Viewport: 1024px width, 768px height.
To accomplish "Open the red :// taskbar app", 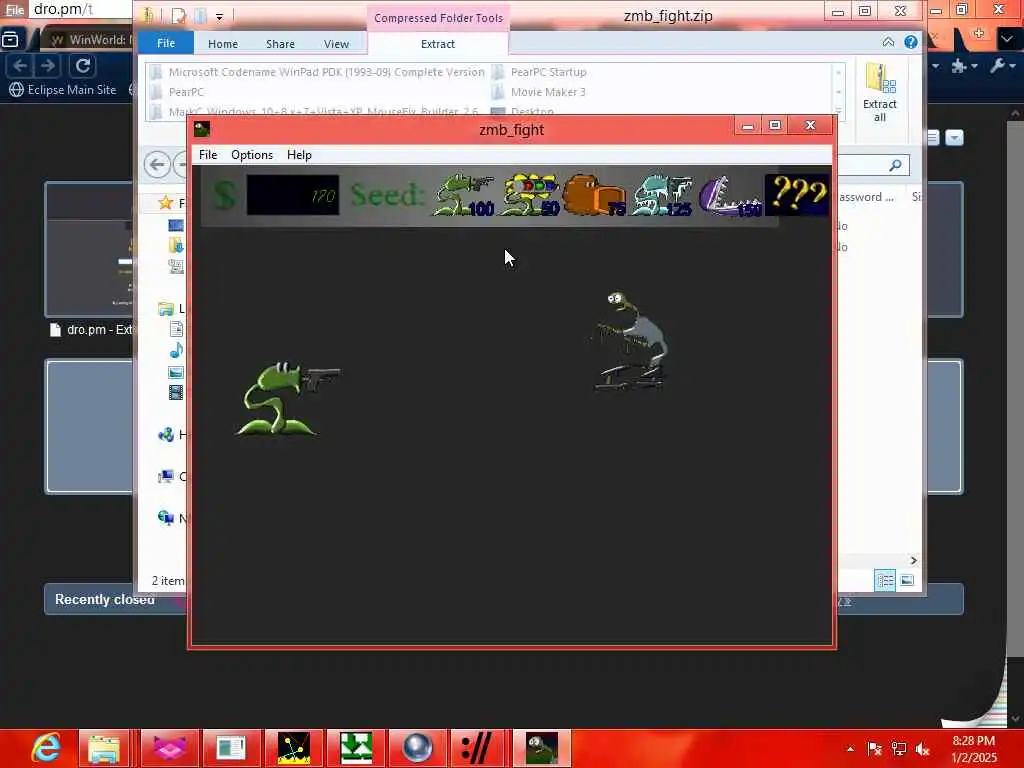I will [479, 748].
